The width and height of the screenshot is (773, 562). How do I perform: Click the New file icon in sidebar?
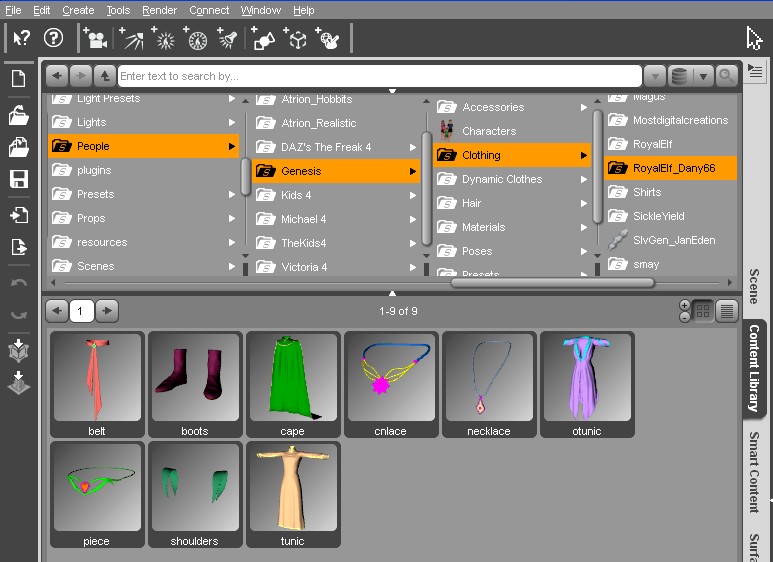tap(19, 78)
